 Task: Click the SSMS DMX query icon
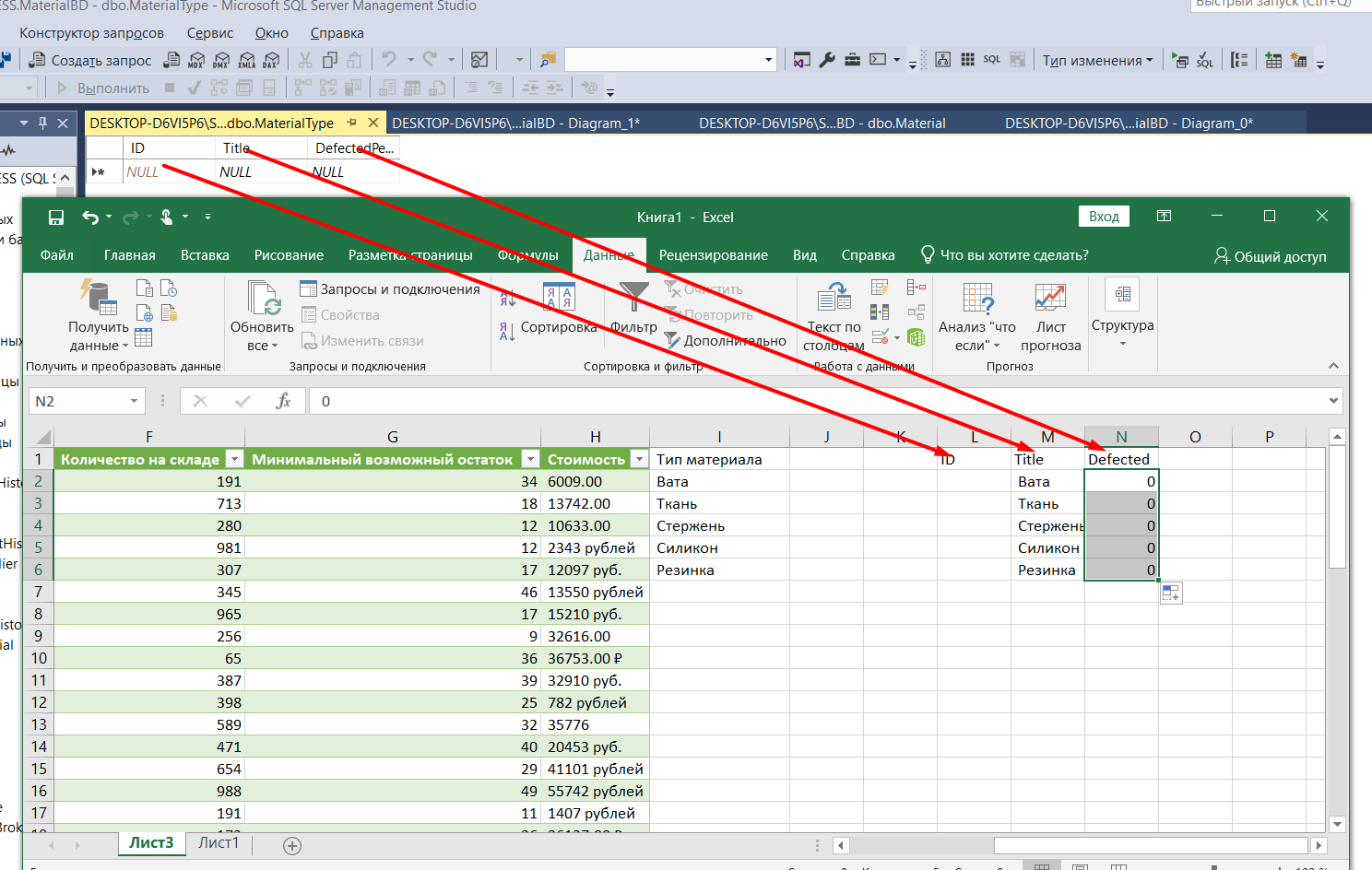(x=221, y=60)
